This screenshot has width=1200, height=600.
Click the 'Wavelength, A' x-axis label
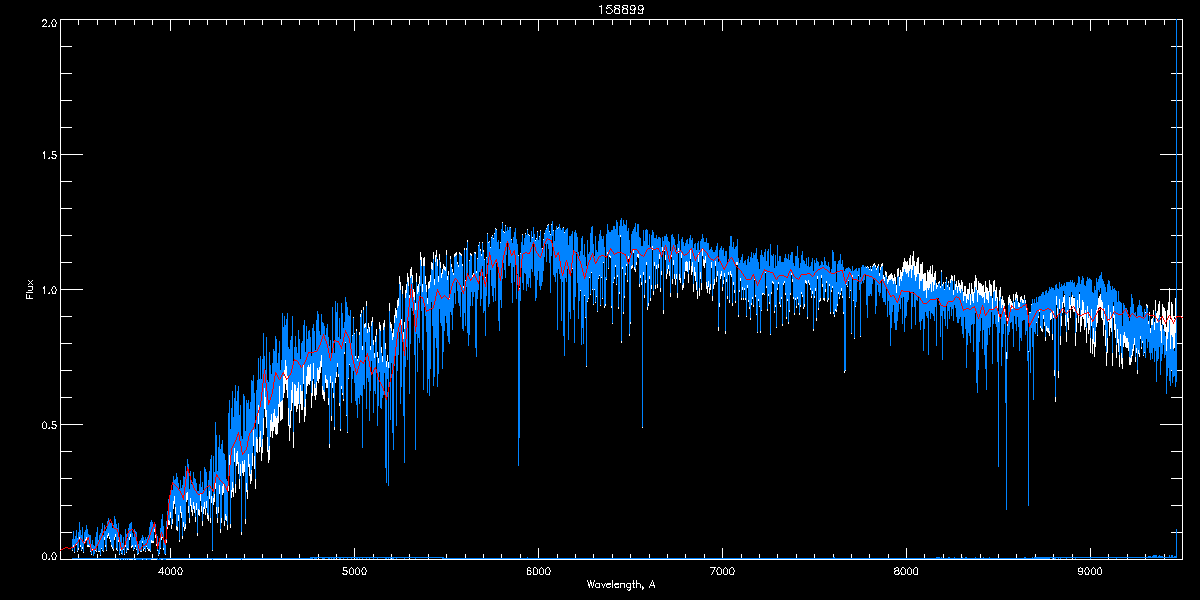pyautogui.click(x=621, y=584)
